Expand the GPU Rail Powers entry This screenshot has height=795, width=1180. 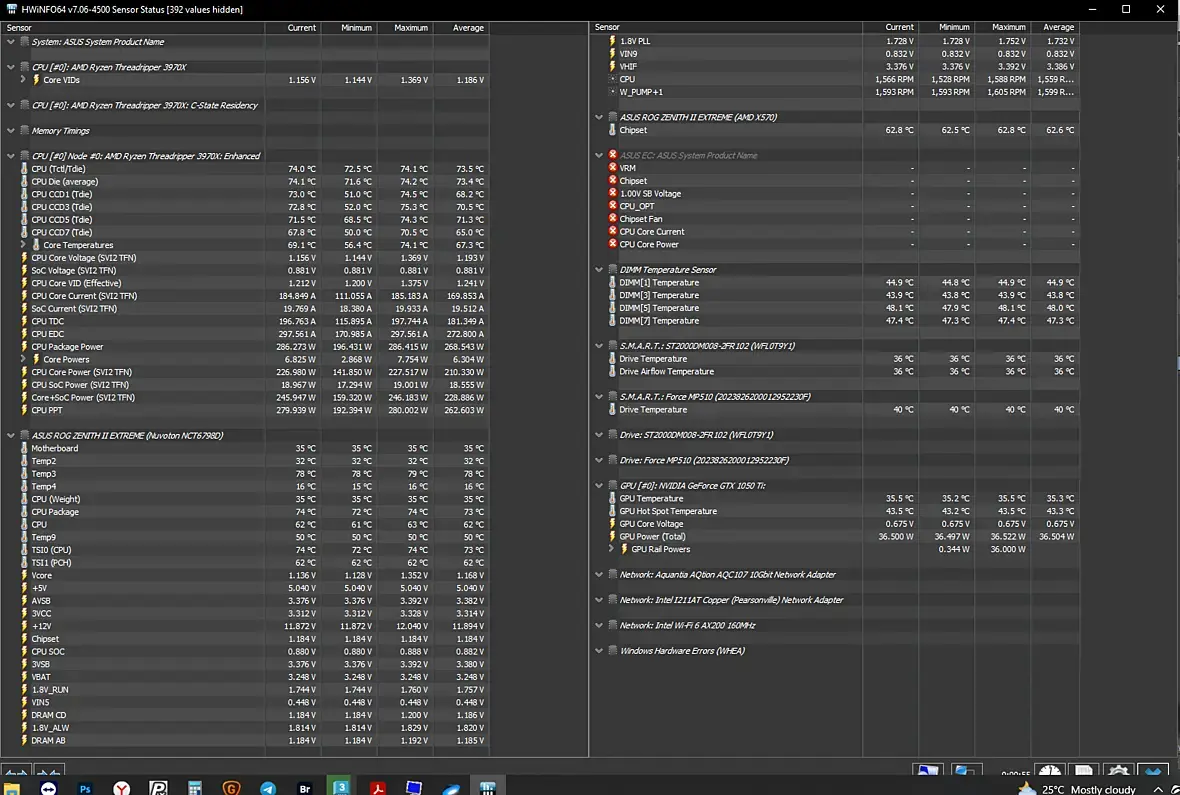coord(611,549)
